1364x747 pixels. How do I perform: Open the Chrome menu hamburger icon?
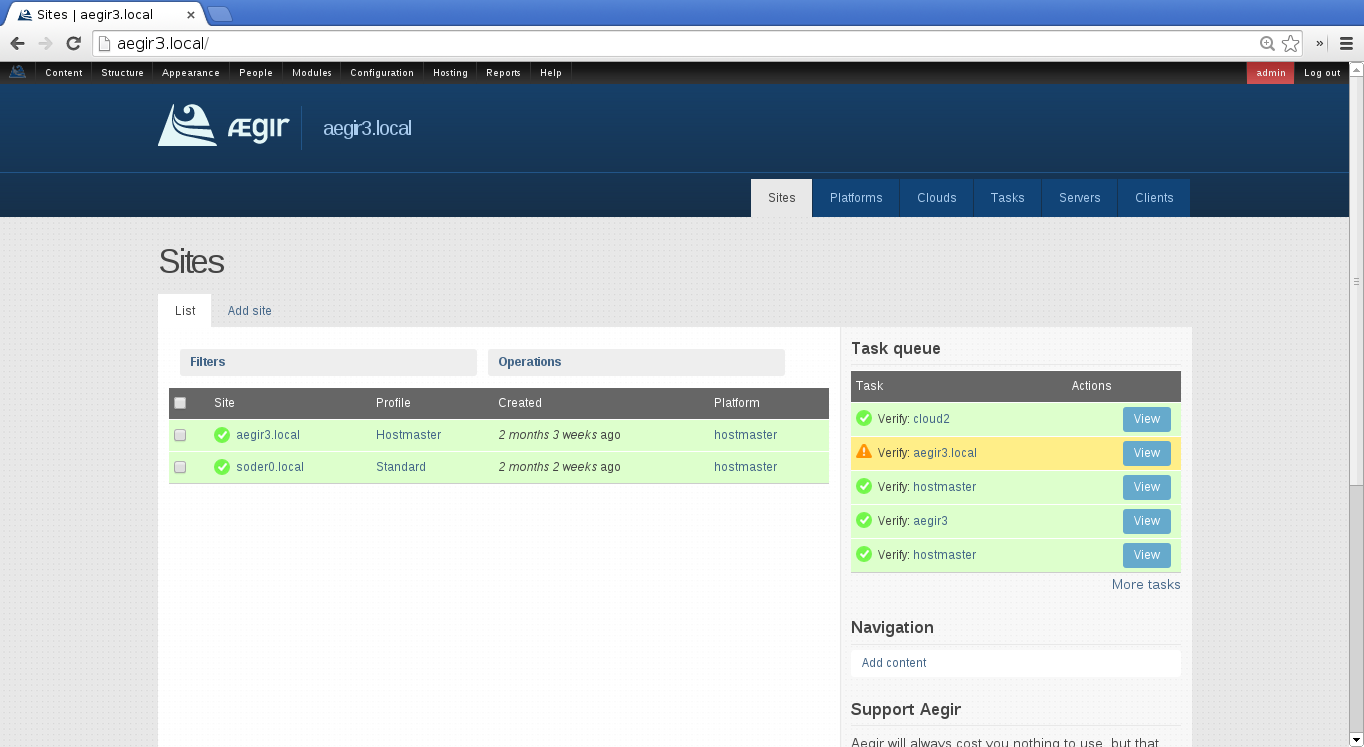click(x=1346, y=43)
